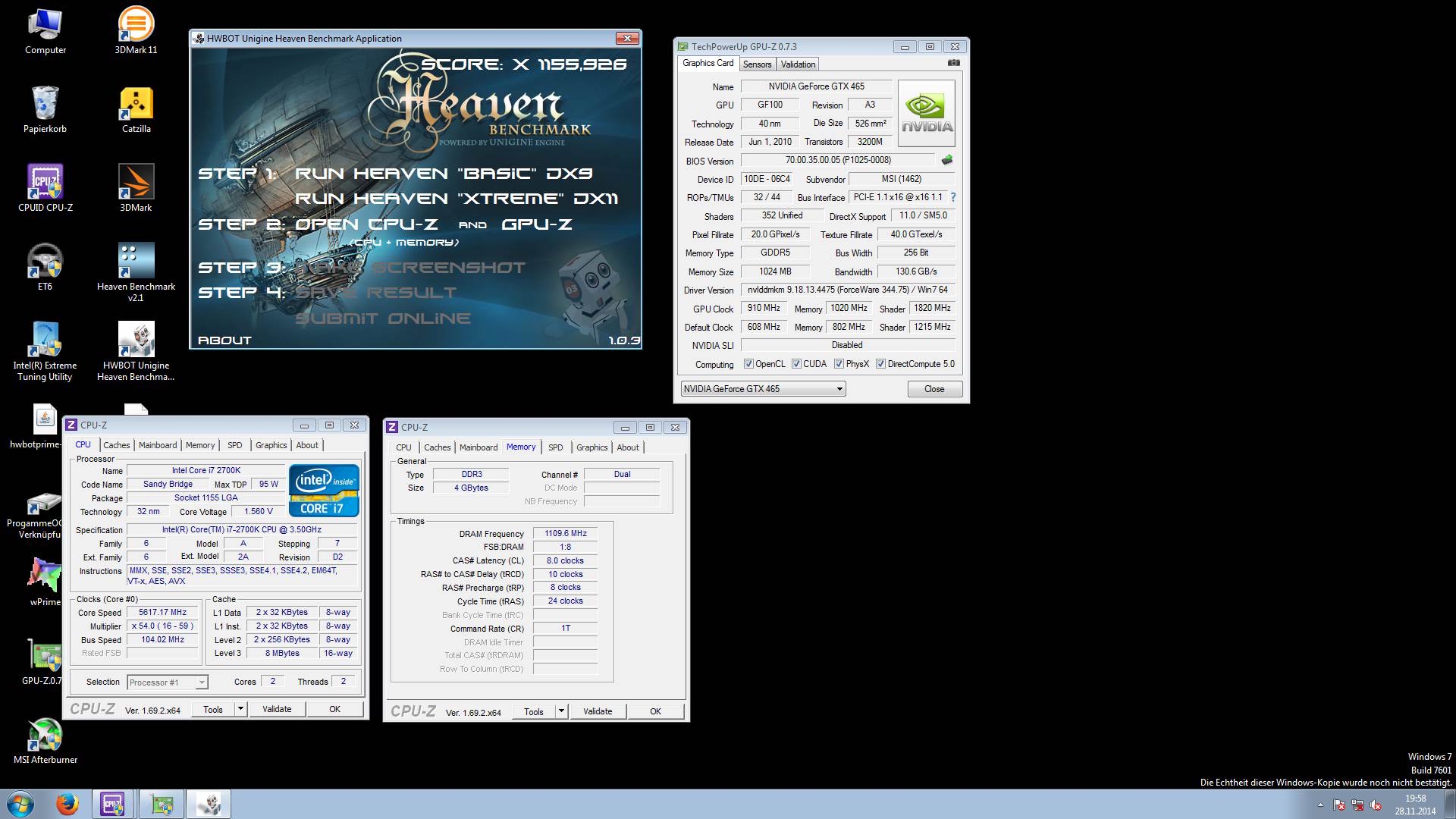Viewport: 1456px width, 819px height.
Task: Switch to the Validation tab in GPU-Z
Action: point(798,64)
